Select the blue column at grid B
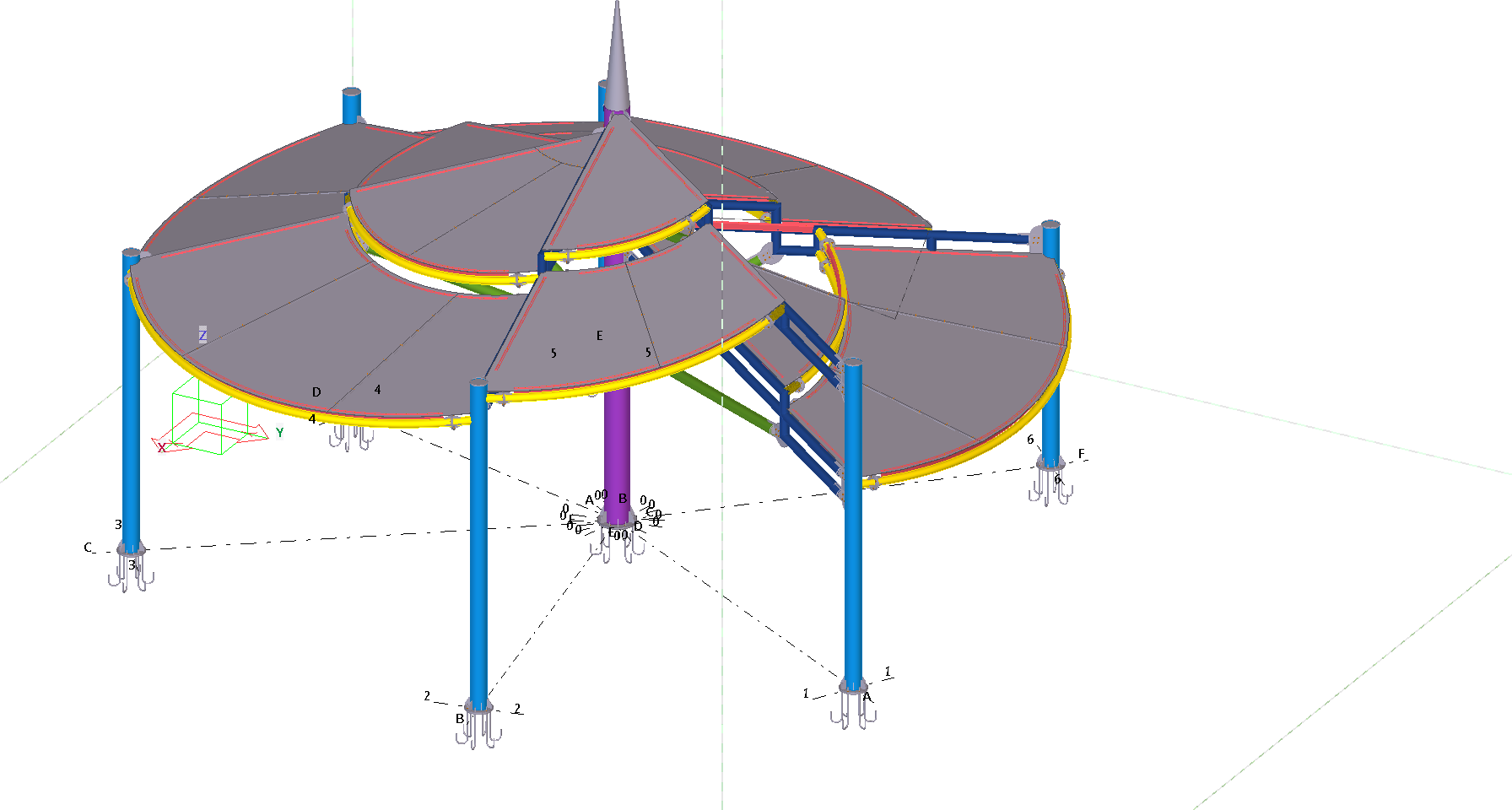This screenshot has width=1512, height=810. 478,548
